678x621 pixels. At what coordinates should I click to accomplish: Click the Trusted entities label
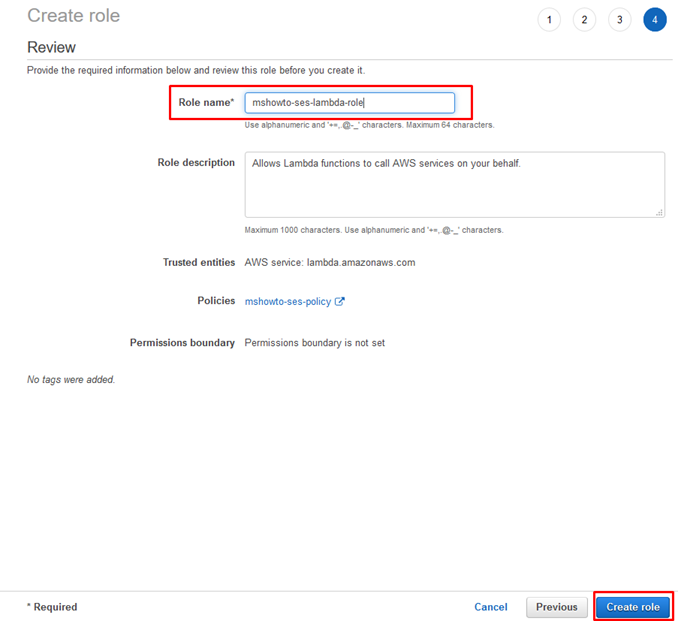pyautogui.click(x=199, y=262)
